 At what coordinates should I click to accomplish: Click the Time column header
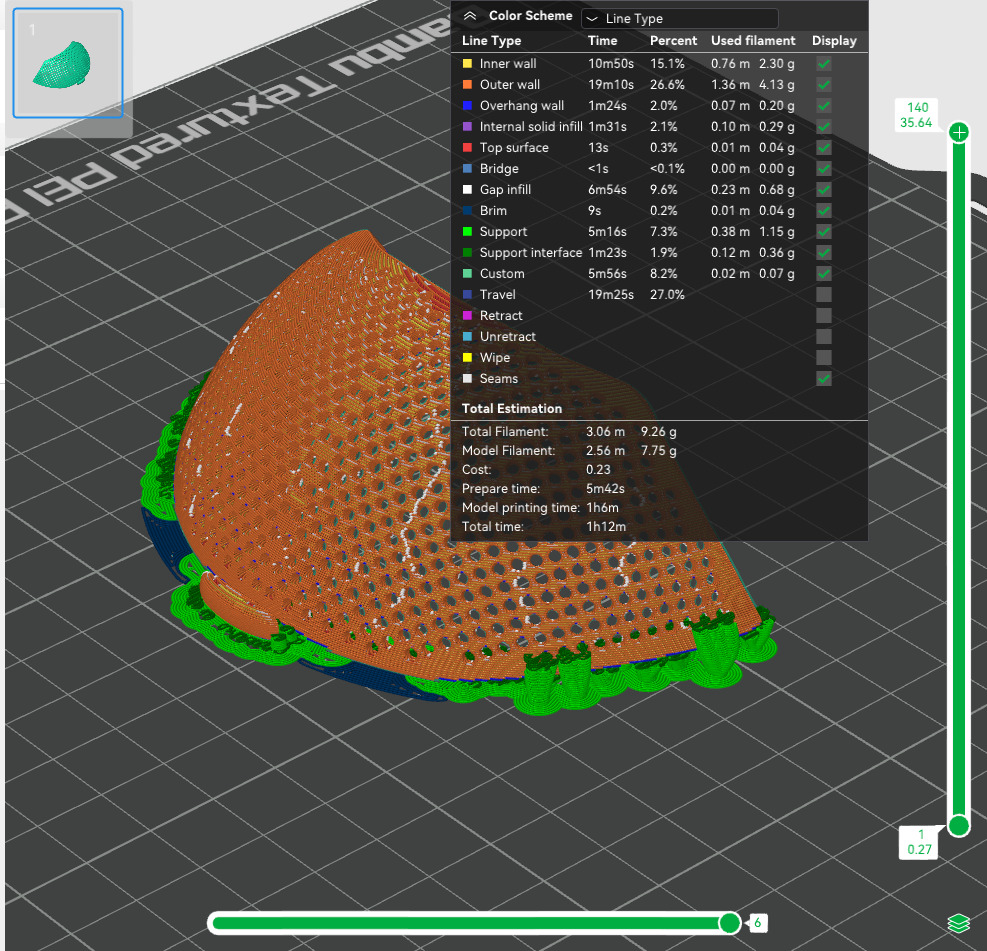coord(602,40)
